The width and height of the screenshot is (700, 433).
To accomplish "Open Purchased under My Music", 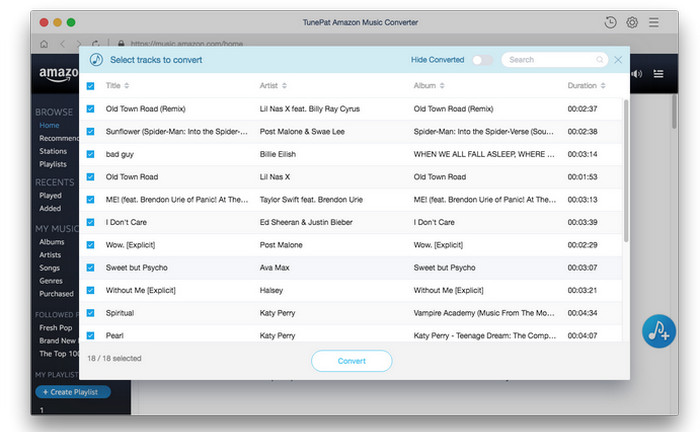I will click(x=56, y=294).
